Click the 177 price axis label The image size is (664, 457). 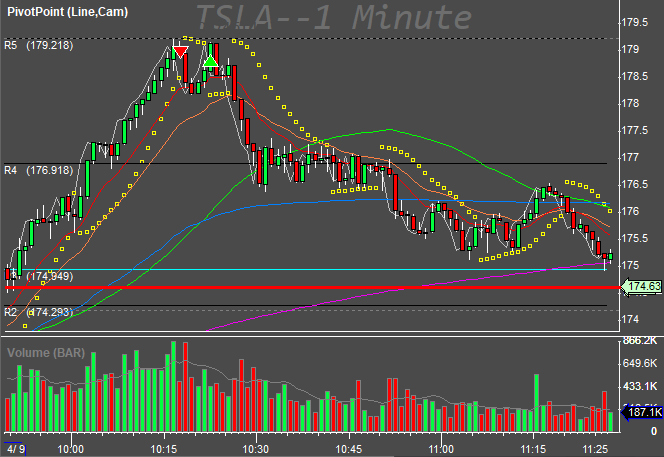(630, 158)
